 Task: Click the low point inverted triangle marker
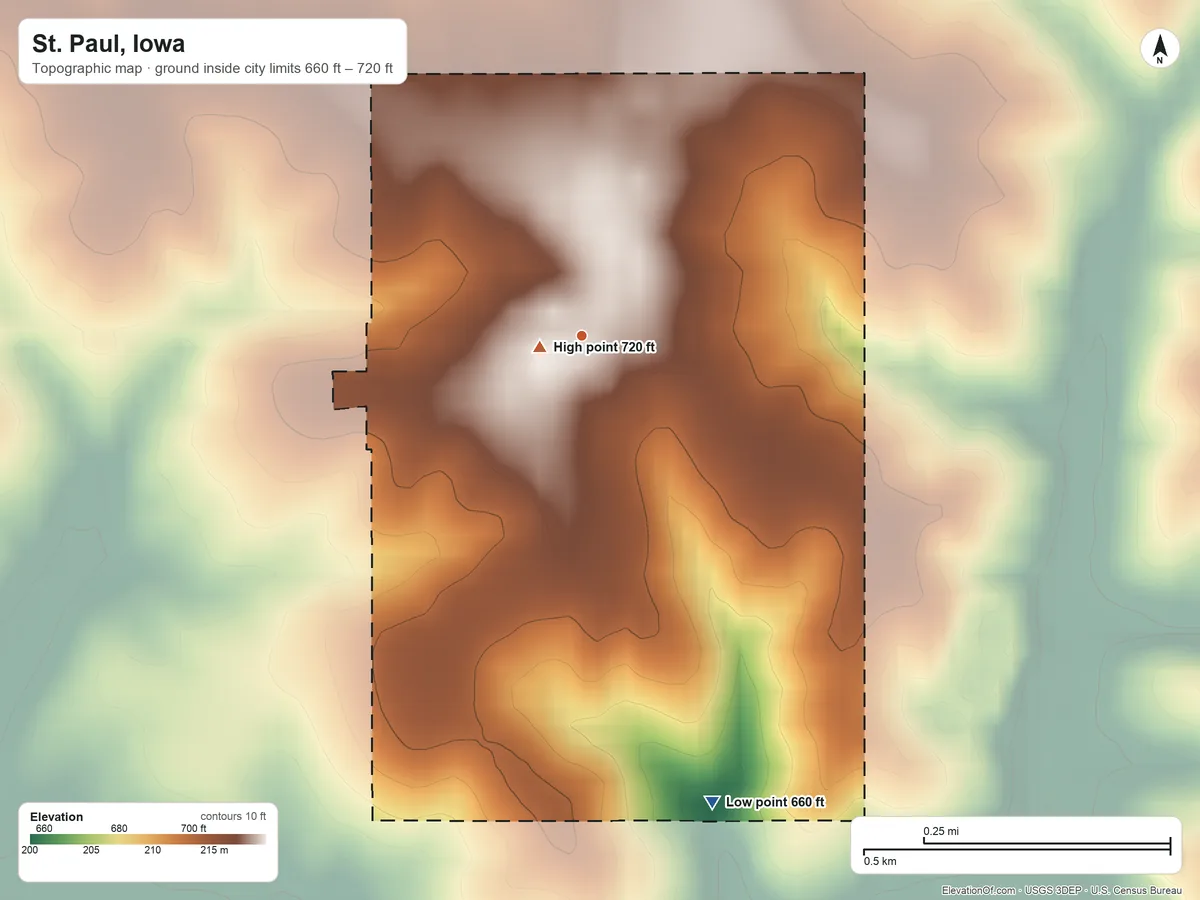pos(711,802)
